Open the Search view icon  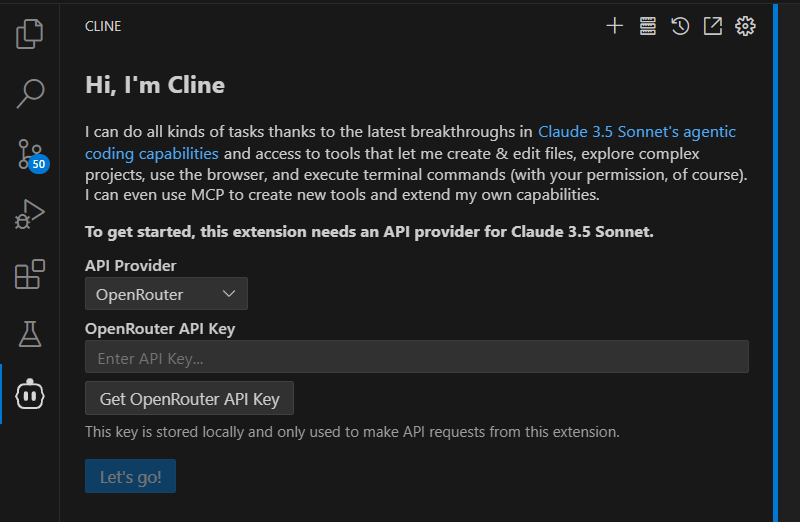pyautogui.click(x=30, y=94)
